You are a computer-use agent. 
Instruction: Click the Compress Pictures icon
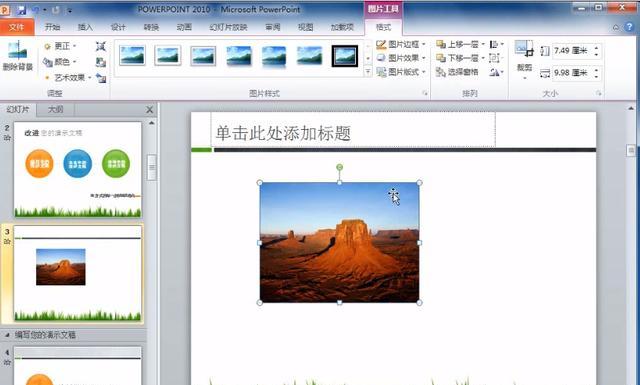[x=101, y=47]
